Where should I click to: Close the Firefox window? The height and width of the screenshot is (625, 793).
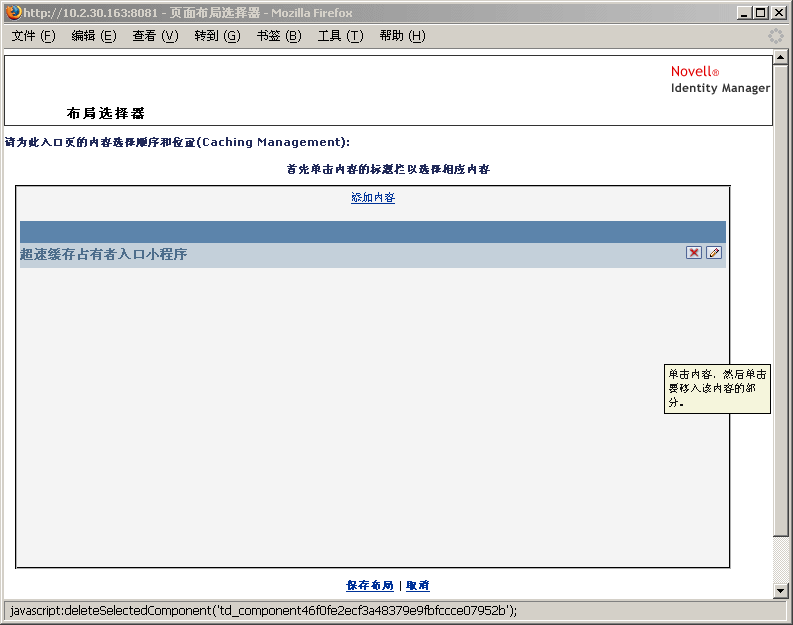[778, 13]
